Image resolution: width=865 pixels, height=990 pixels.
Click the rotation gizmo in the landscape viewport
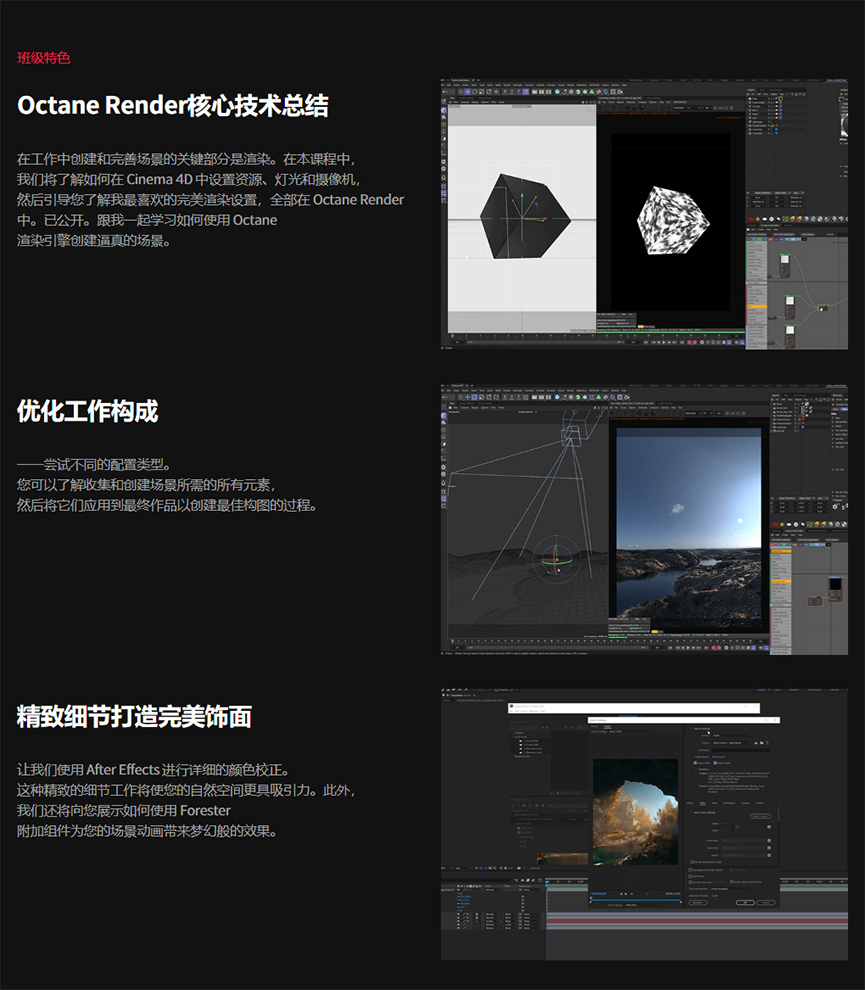pyautogui.click(x=556, y=559)
